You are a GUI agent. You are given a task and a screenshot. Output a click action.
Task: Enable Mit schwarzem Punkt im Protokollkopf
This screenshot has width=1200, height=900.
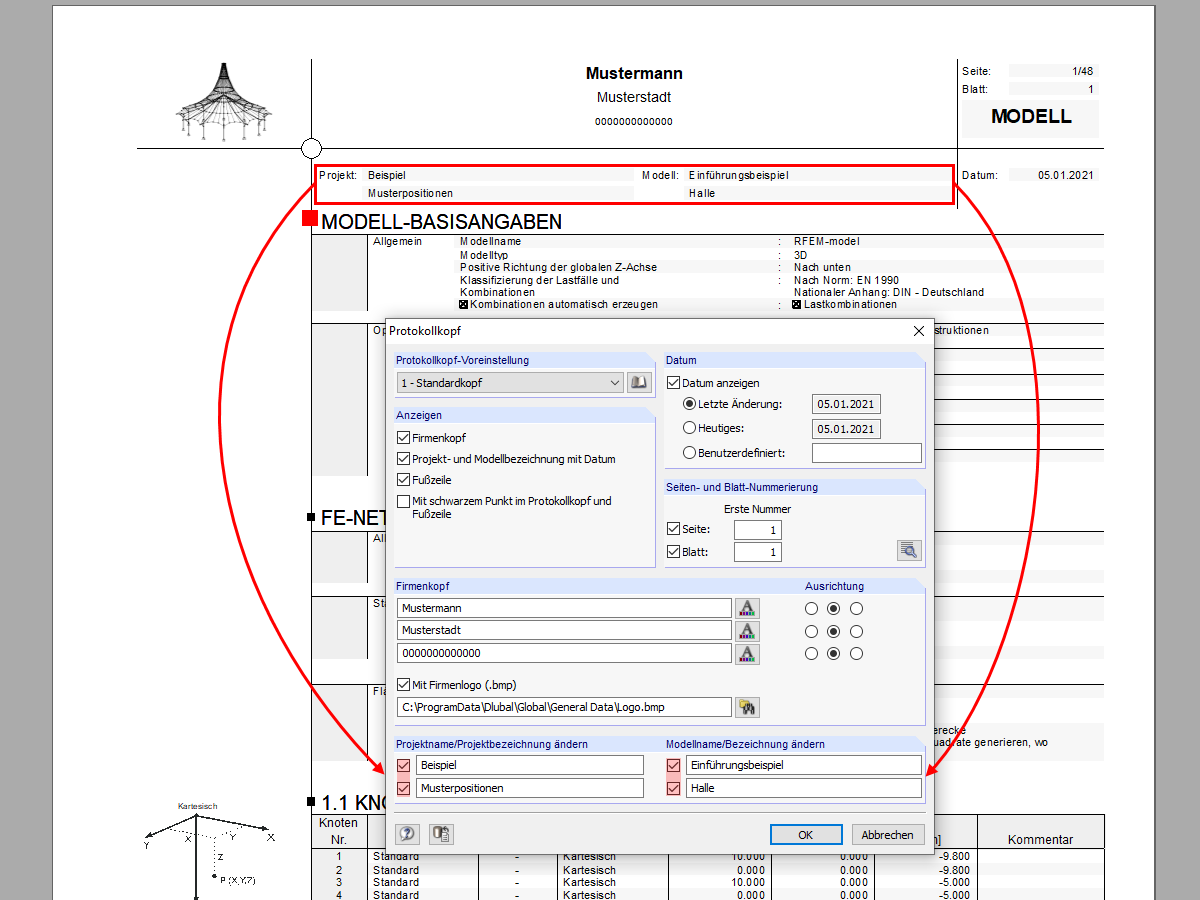point(404,501)
